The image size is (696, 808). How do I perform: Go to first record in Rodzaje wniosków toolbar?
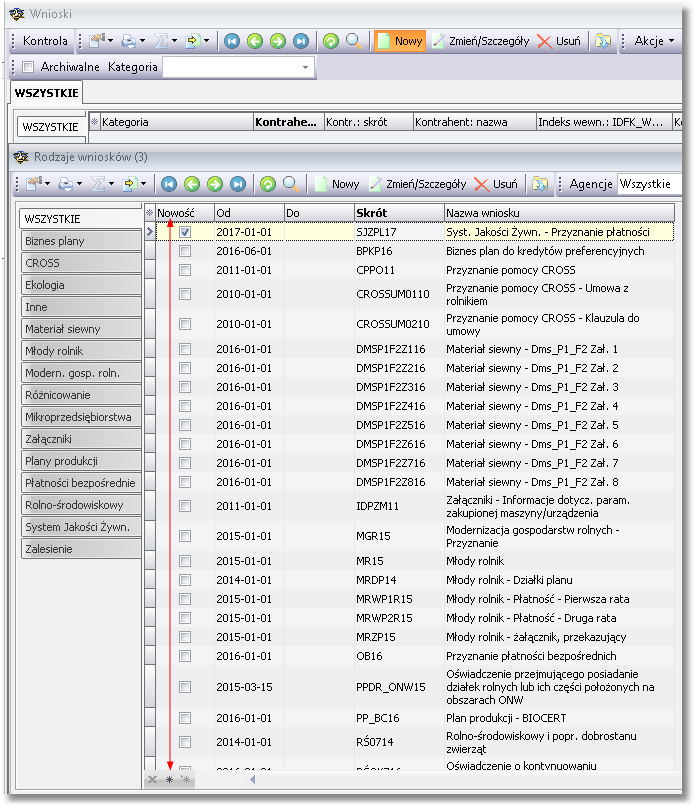pyautogui.click(x=169, y=184)
